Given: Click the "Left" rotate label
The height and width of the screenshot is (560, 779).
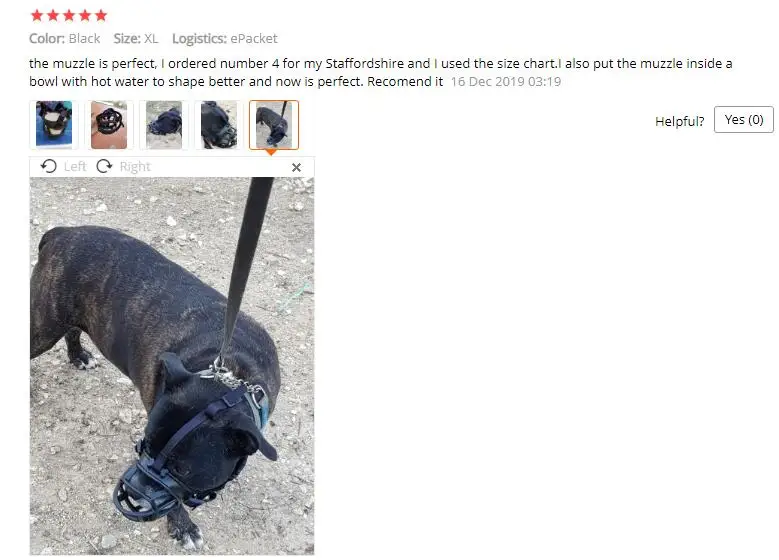Looking at the screenshot, I should point(75,166).
